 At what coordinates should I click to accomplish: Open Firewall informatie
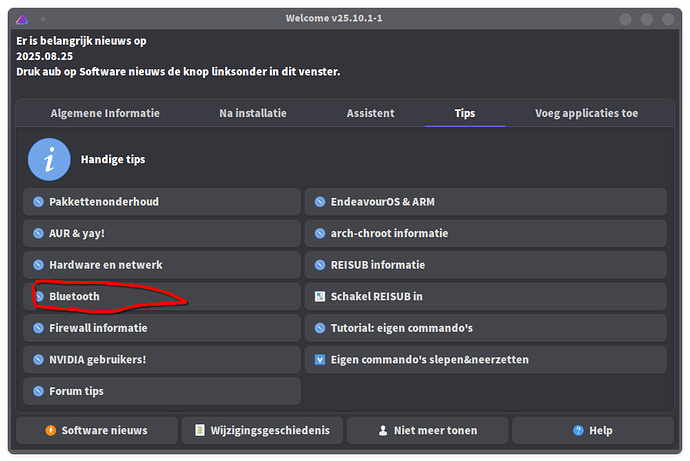(x=162, y=328)
